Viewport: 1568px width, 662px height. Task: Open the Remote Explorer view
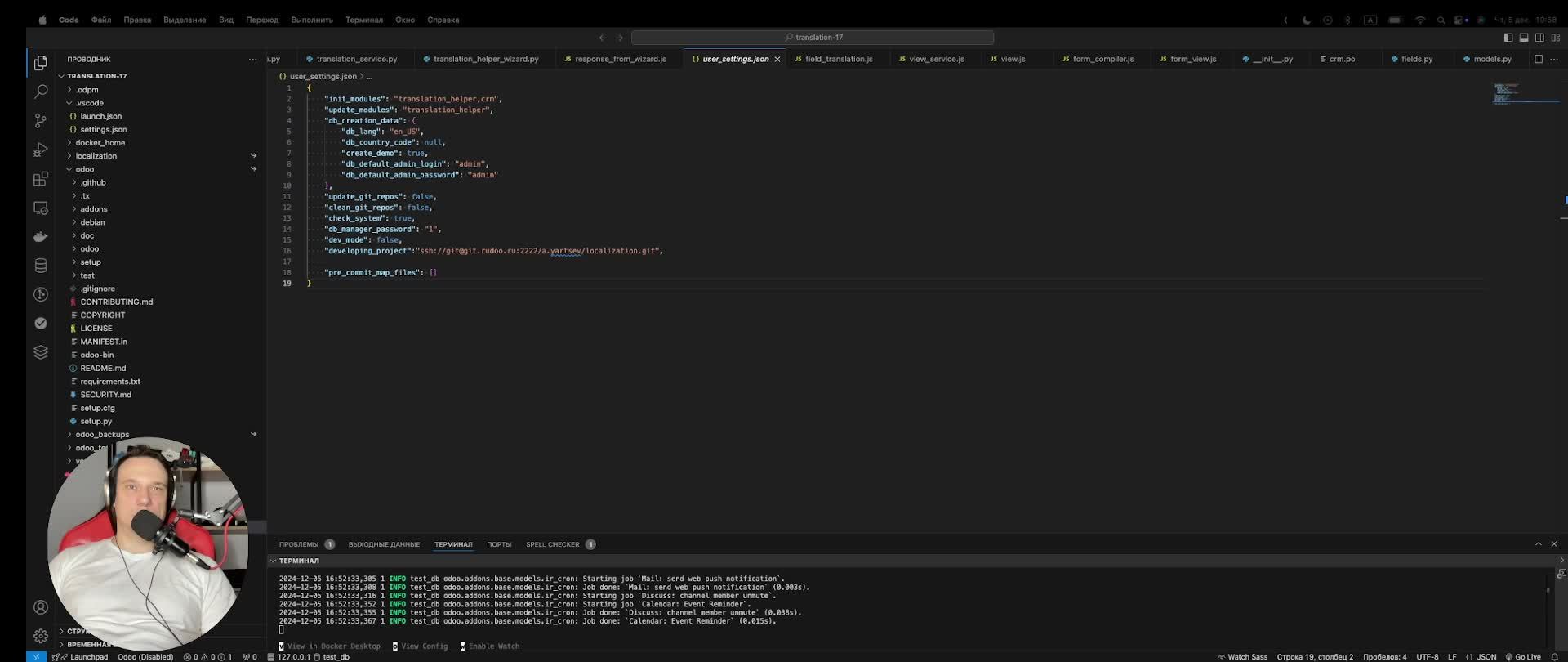[x=41, y=208]
